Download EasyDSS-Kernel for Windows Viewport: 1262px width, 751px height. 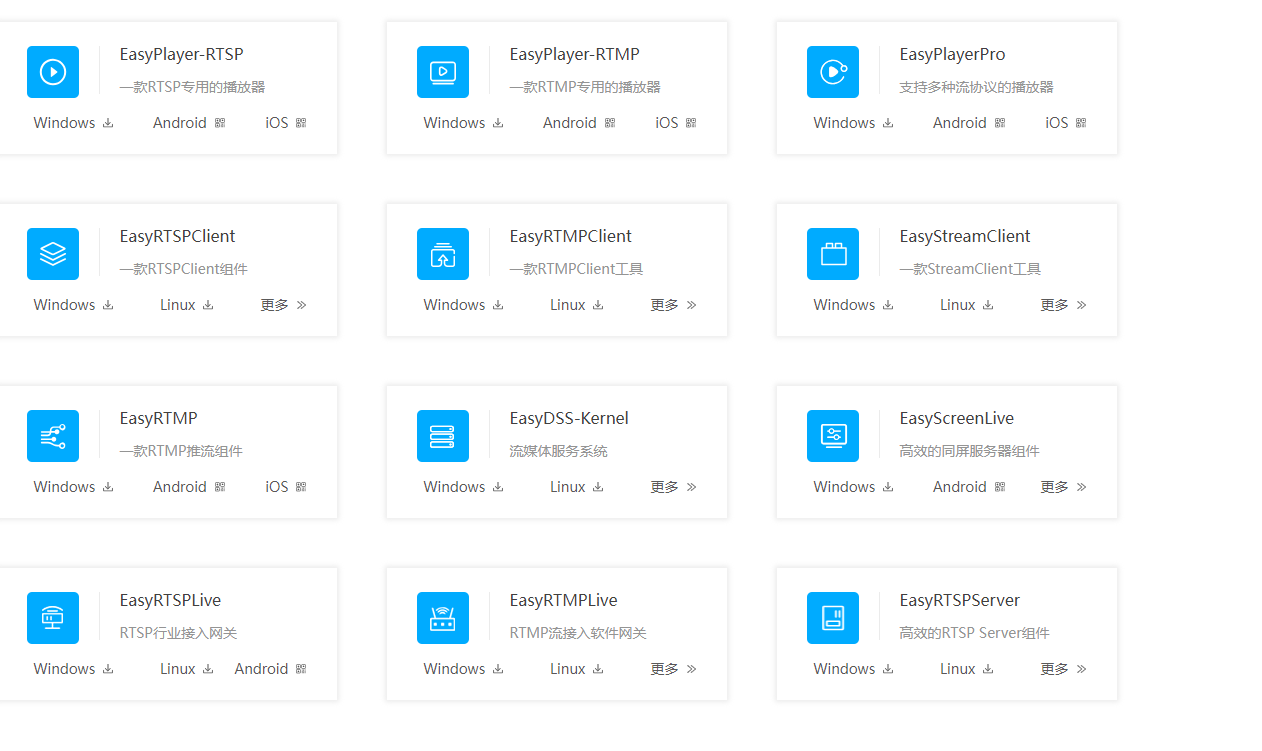[x=464, y=487]
